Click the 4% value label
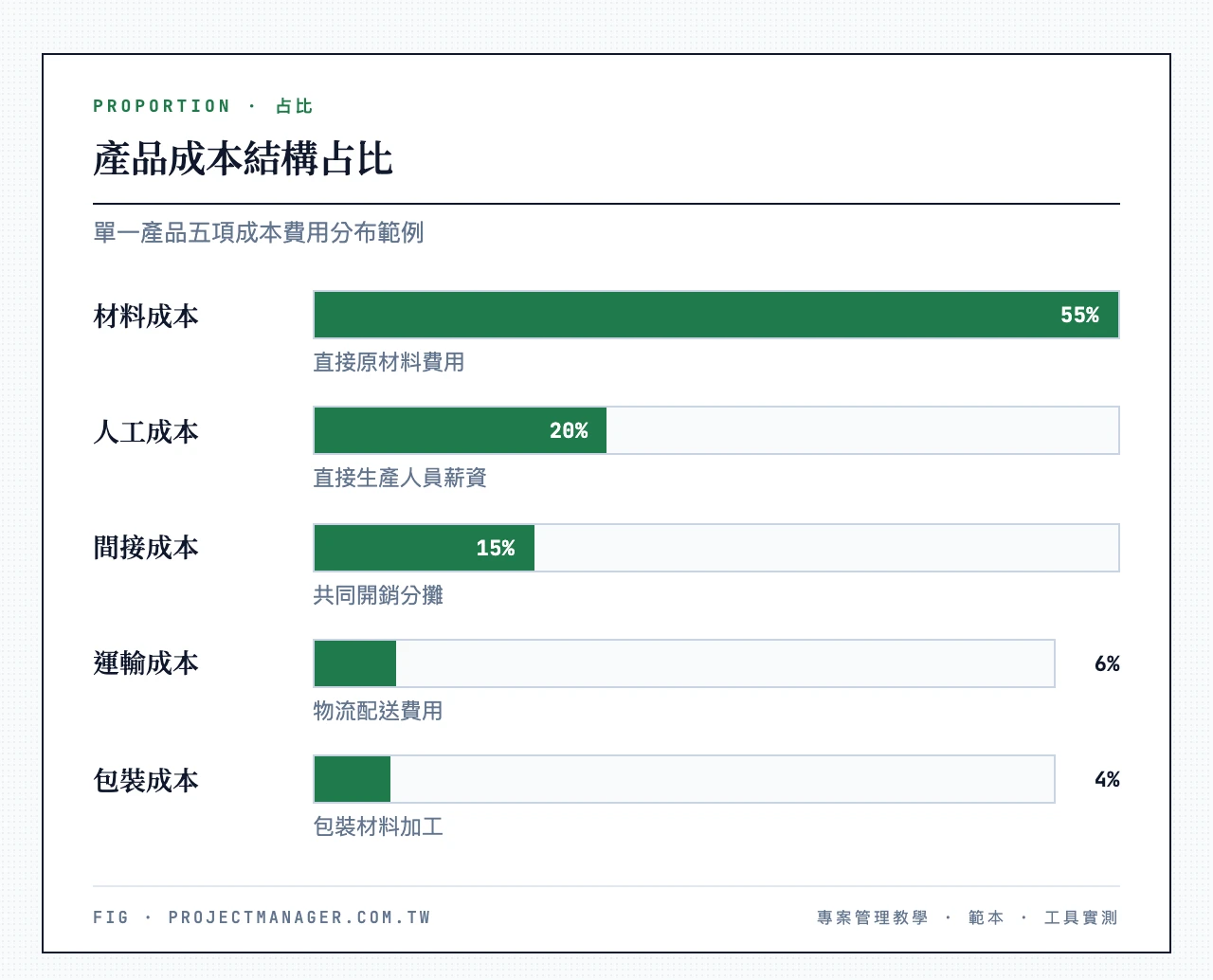 tap(1107, 779)
